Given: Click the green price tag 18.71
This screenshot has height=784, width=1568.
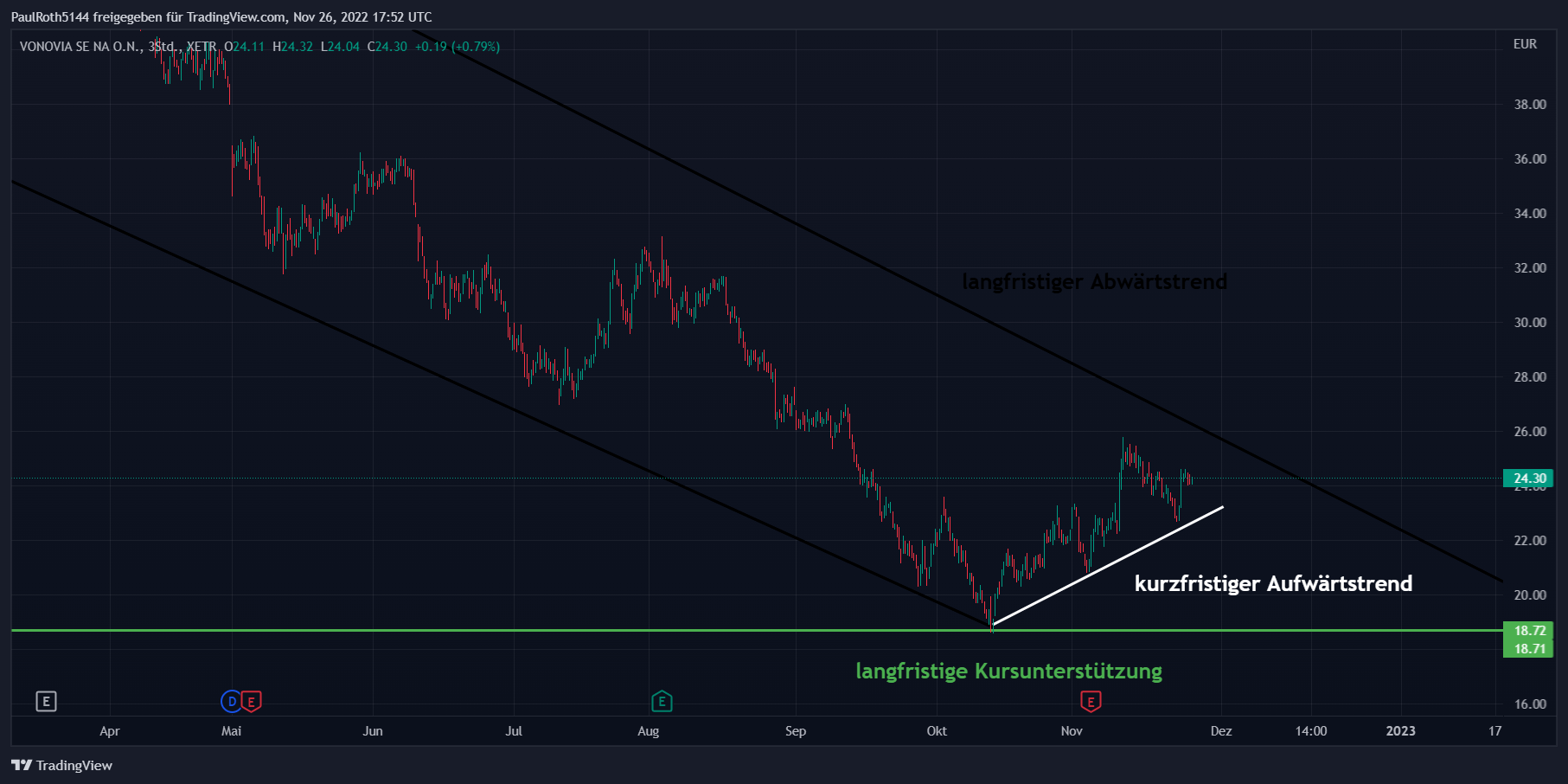Looking at the screenshot, I should pyautogui.click(x=1528, y=649).
